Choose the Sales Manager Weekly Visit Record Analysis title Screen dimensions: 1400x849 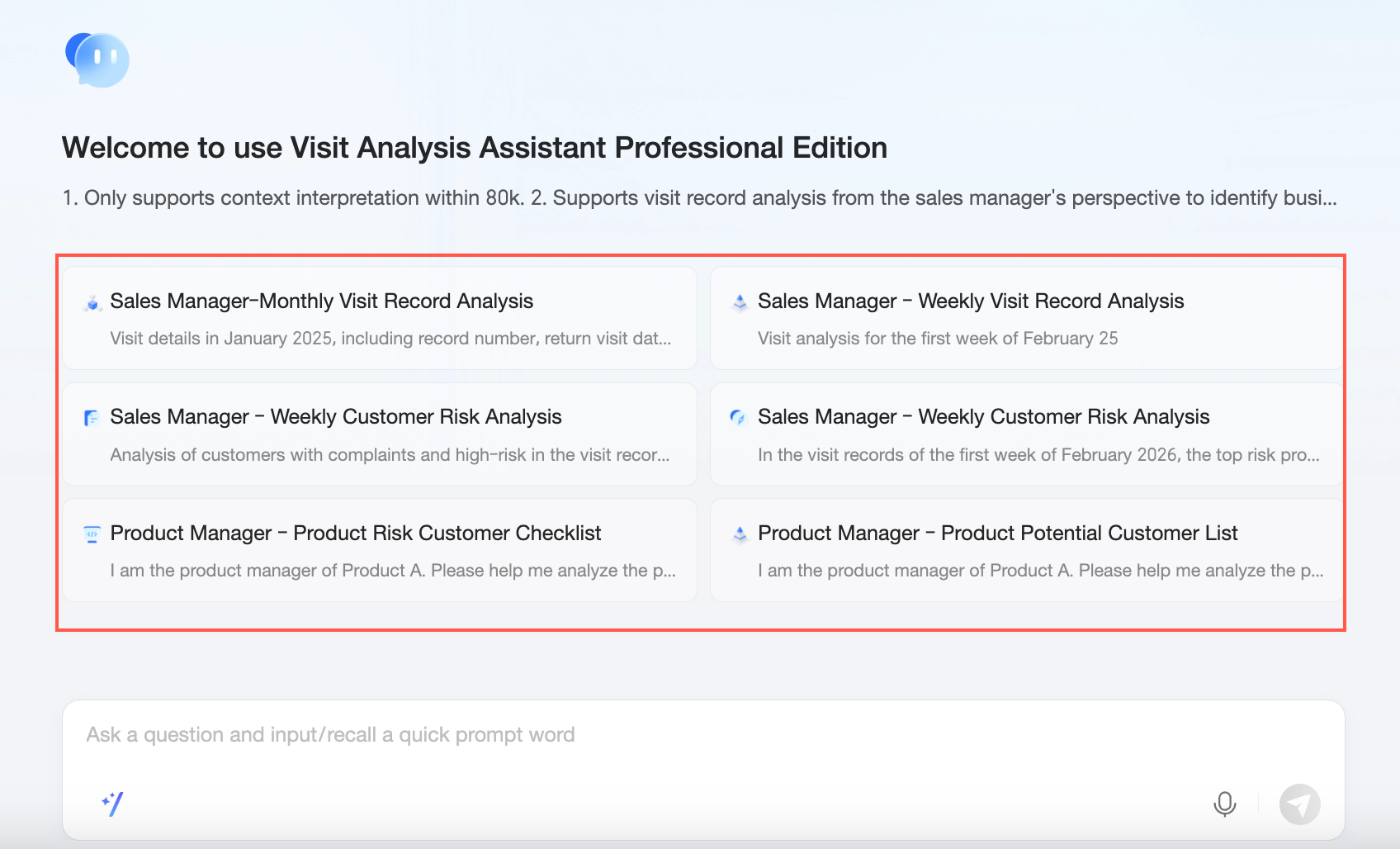coord(970,301)
